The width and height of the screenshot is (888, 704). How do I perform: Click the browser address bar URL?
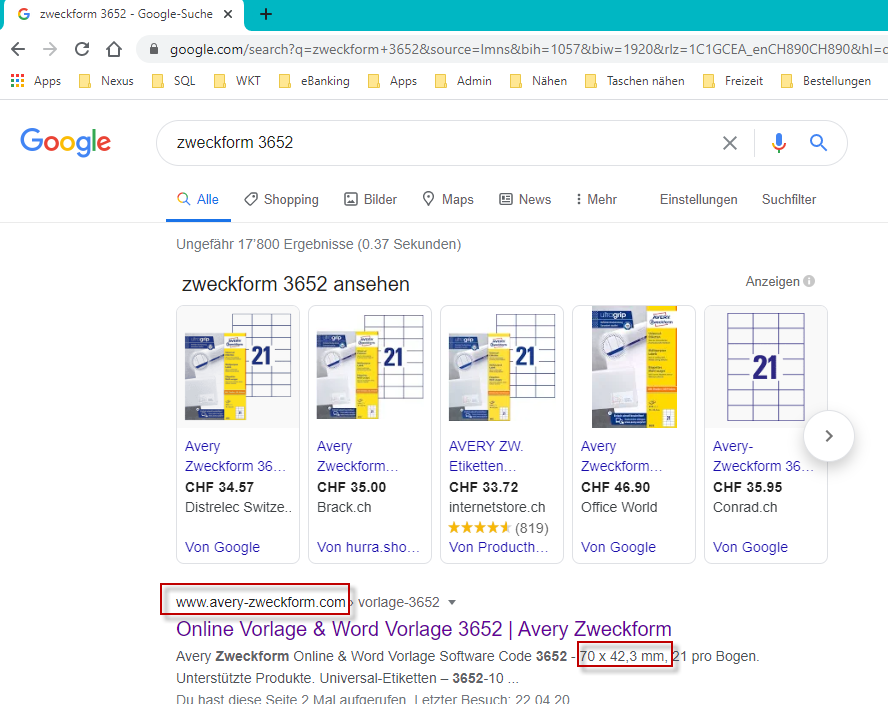tap(527, 49)
